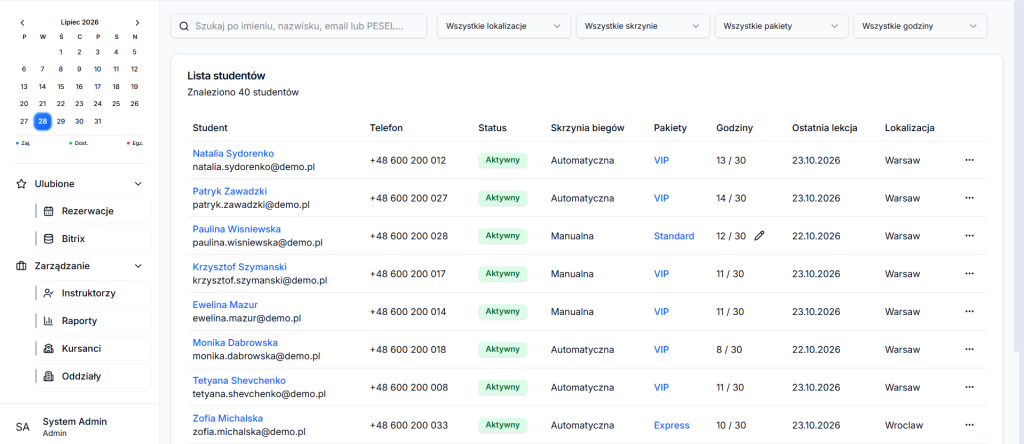Click hours 14 / 30 cell
This screenshot has height=444, width=1024.
[731, 198]
